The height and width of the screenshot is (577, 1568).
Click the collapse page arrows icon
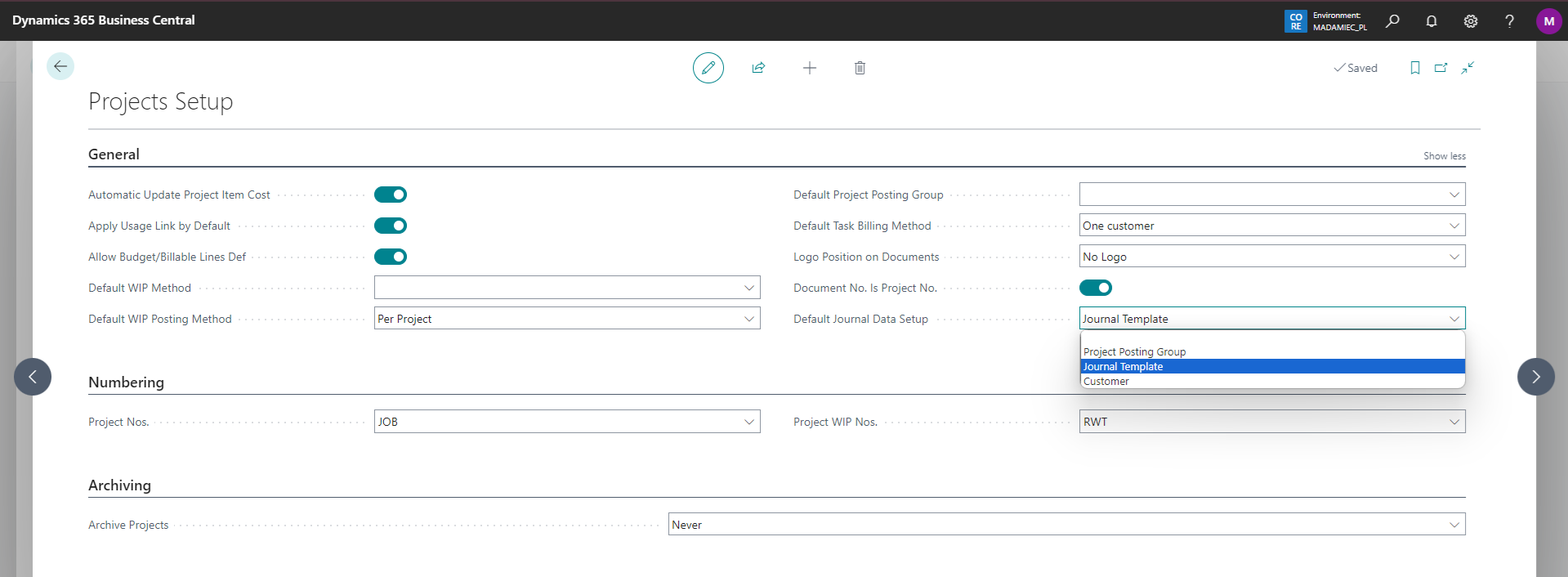(1467, 68)
